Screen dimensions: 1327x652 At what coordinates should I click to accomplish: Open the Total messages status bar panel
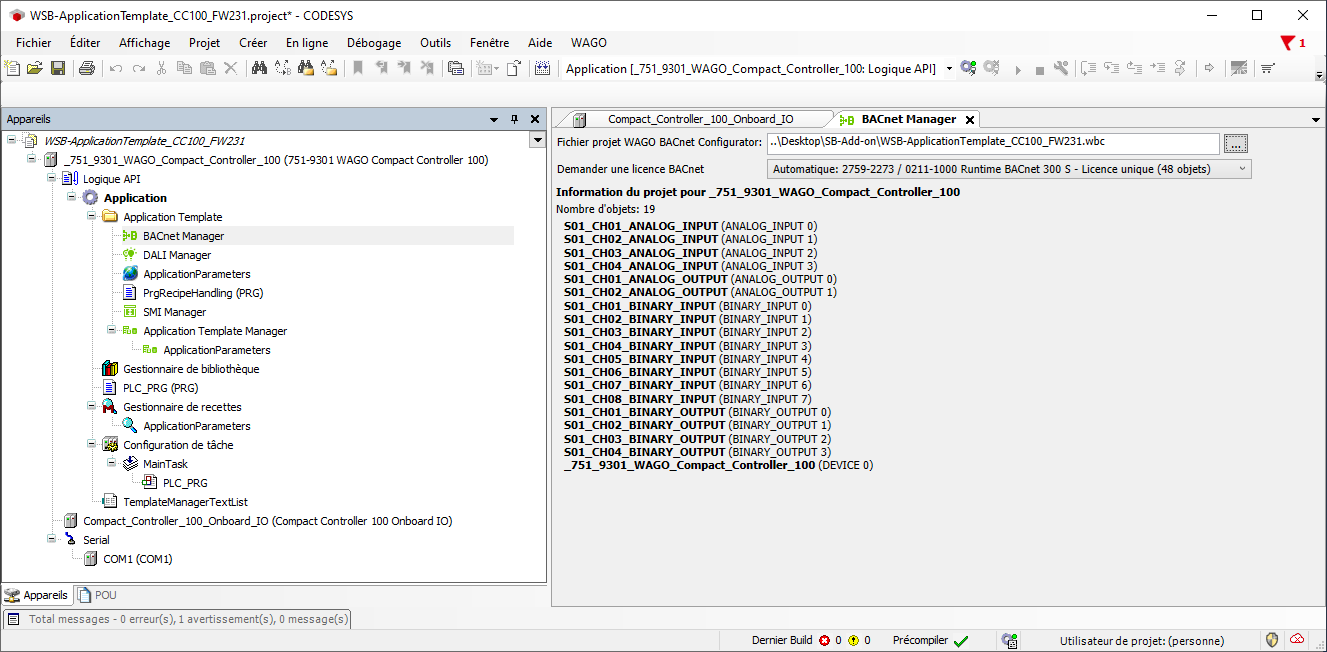[178, 619]
